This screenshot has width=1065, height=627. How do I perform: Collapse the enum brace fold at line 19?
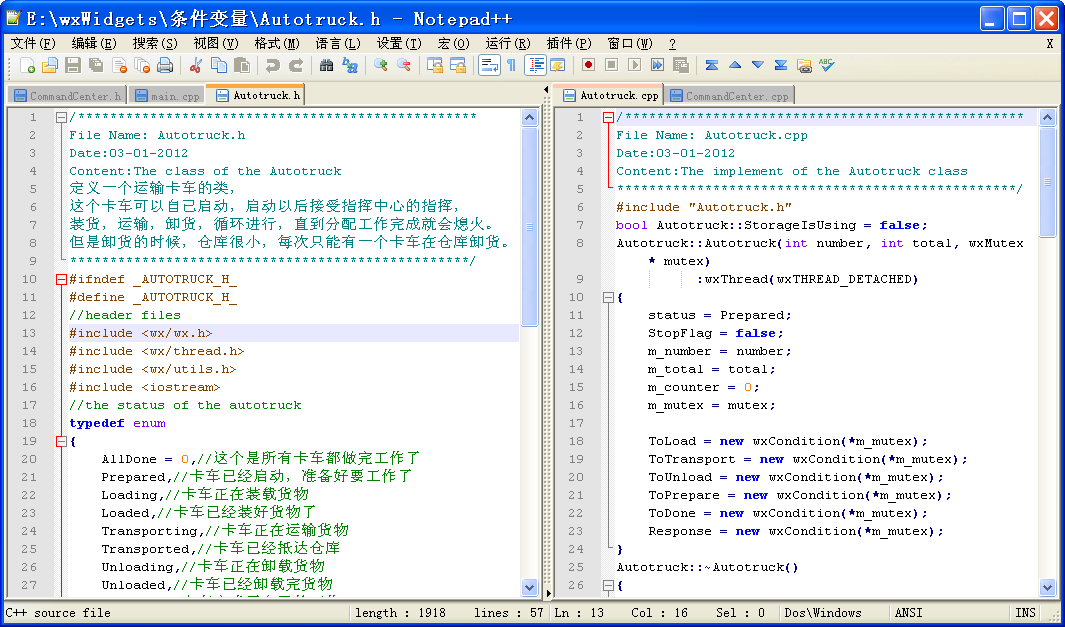[61, 442]
